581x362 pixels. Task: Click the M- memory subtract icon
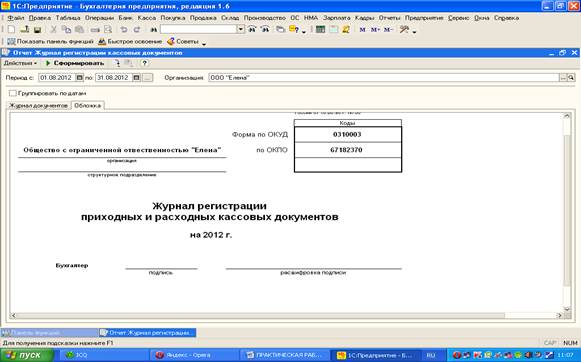(388, 29)
